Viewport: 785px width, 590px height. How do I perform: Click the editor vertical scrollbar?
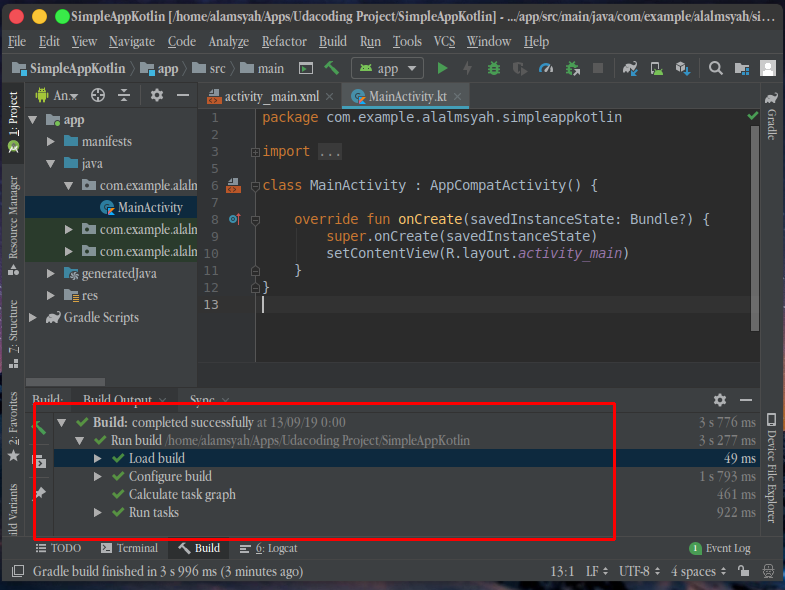755,228
